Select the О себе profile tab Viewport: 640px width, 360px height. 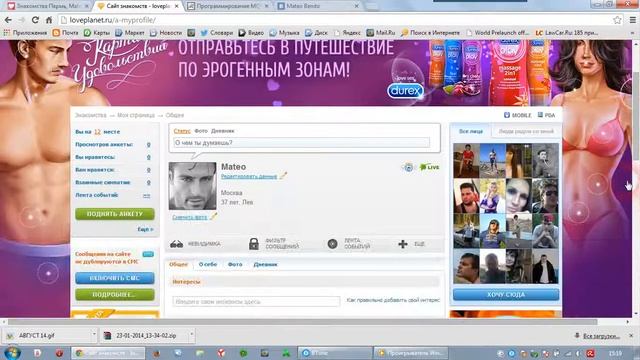coord(208,264)
